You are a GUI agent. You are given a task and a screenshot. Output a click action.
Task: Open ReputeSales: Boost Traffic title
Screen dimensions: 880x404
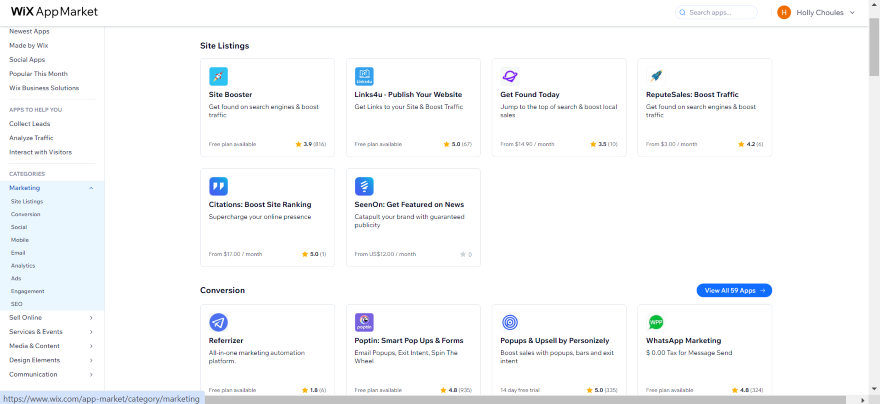[x=692, y=94]
